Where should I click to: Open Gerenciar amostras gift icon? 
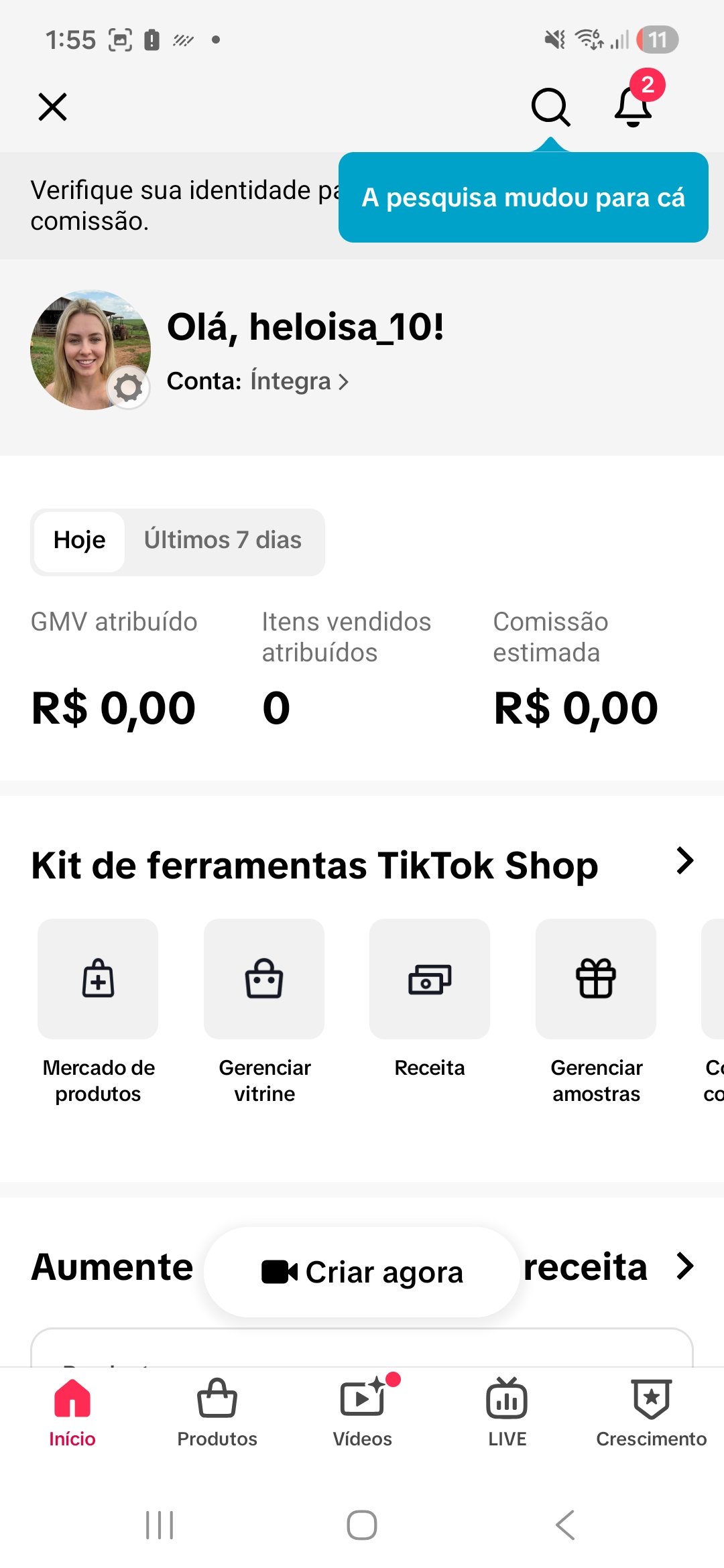click(x=596, y=978)
